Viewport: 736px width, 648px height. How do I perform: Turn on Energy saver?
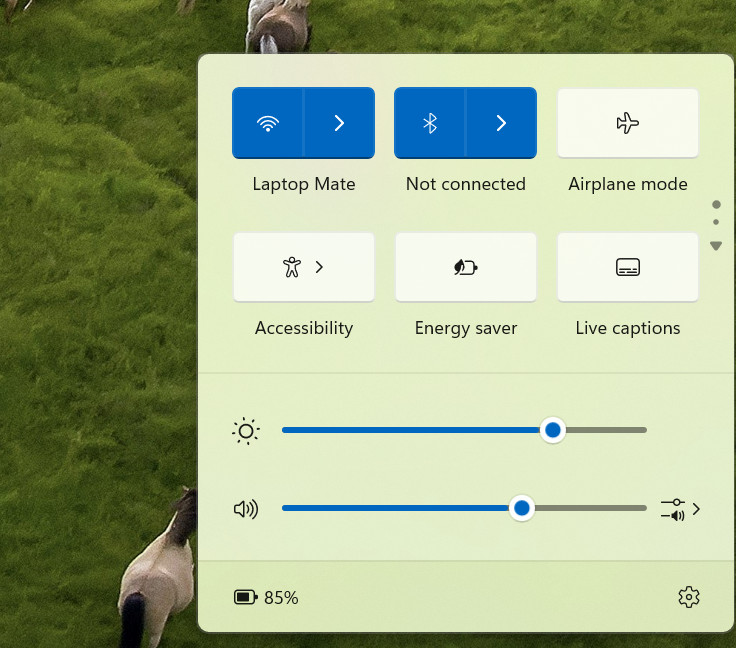coord(466,267)
